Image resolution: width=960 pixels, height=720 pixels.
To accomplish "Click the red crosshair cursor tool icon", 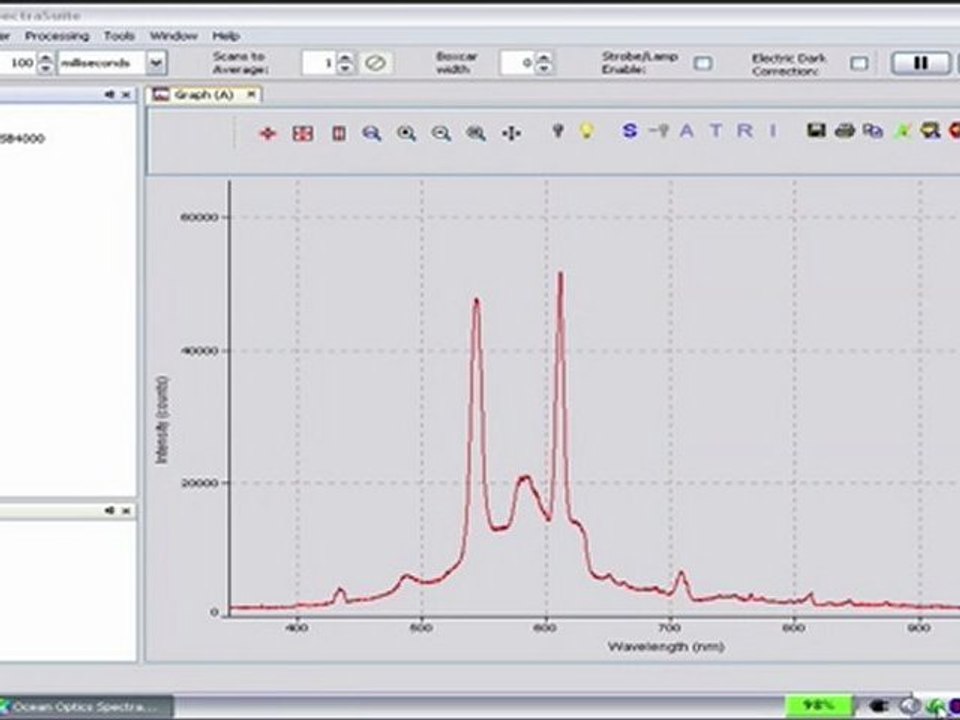I will (x=268, y=133).
